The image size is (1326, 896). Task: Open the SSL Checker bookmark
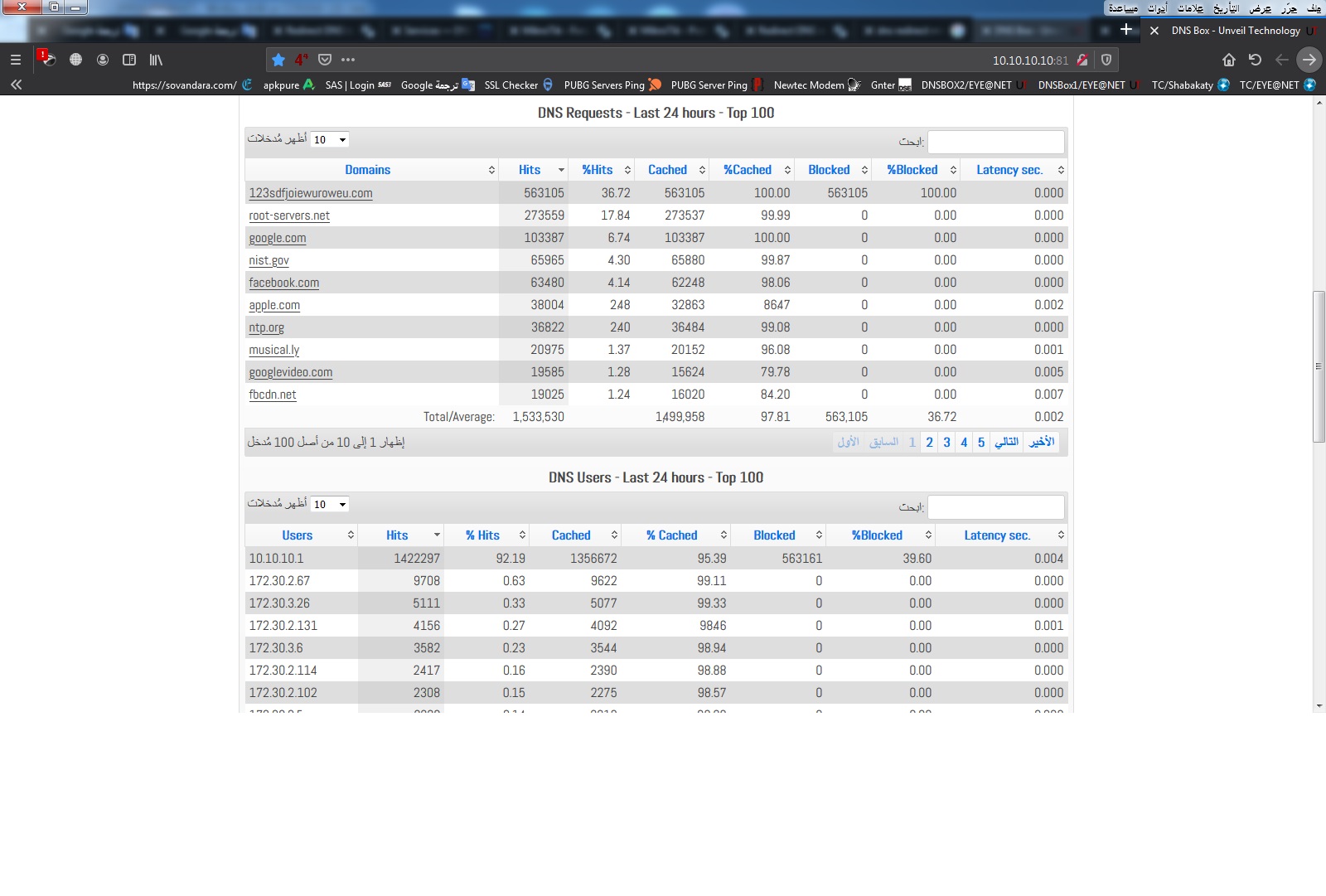(x=518, y=85)
